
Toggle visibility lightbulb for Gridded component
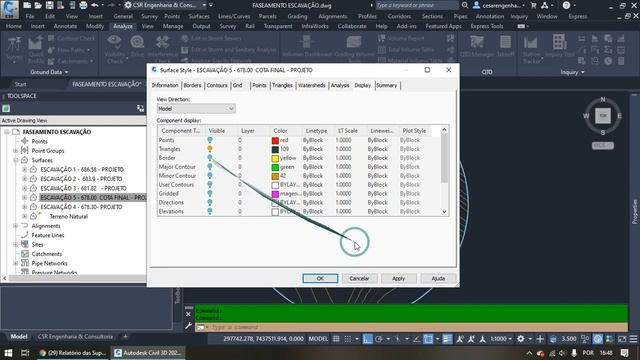210,194
